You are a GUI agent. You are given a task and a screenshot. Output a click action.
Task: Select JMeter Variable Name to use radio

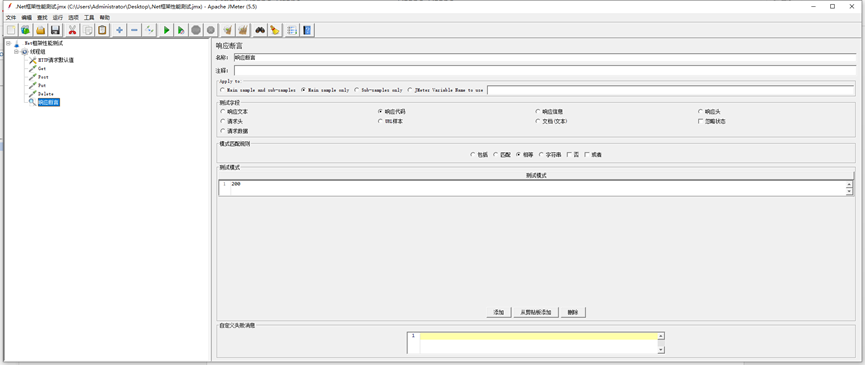410,90
